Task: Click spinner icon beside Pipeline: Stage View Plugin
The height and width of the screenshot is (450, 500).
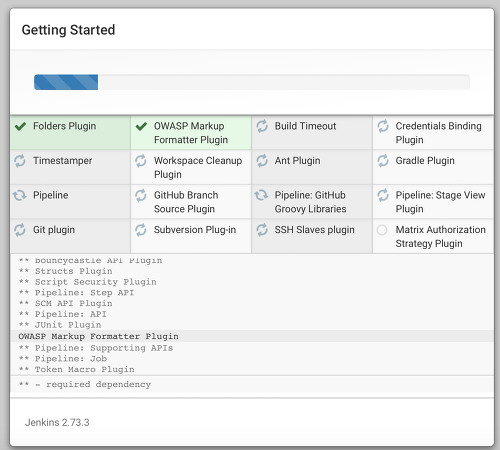Action: coord(383,195)
